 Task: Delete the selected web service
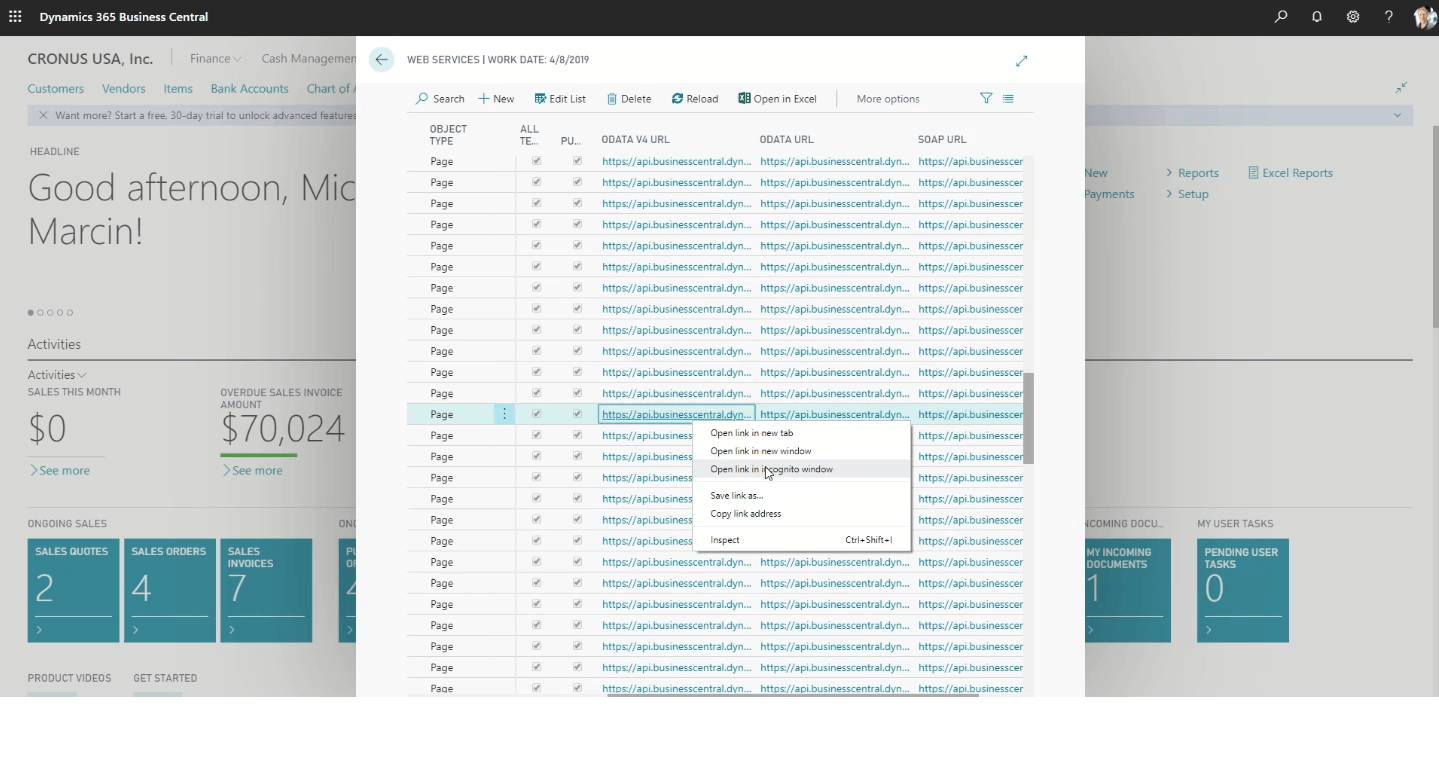click(x=629, y=99)
